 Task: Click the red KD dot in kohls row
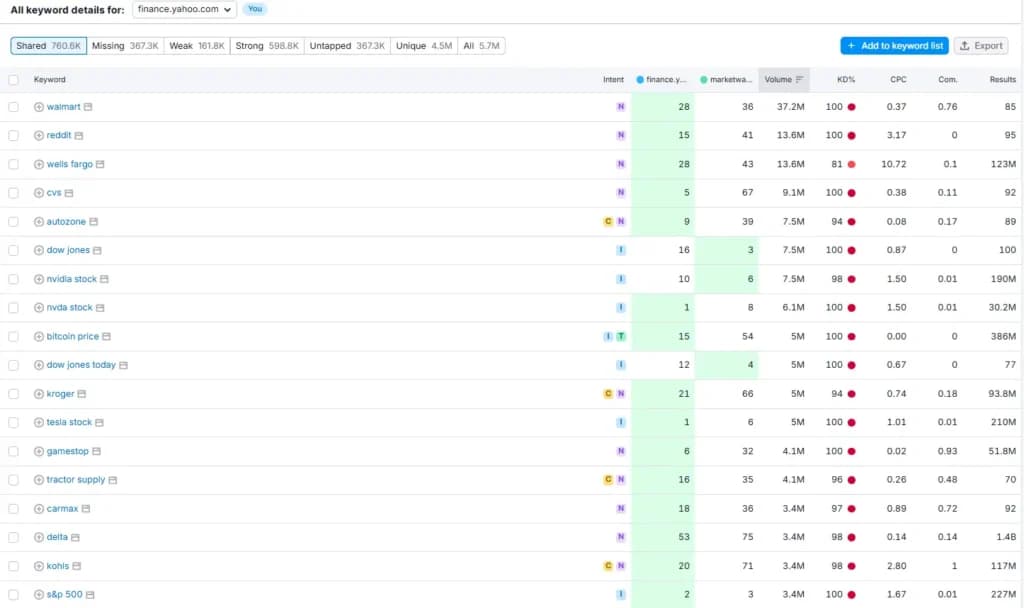[x=852, y=566]
